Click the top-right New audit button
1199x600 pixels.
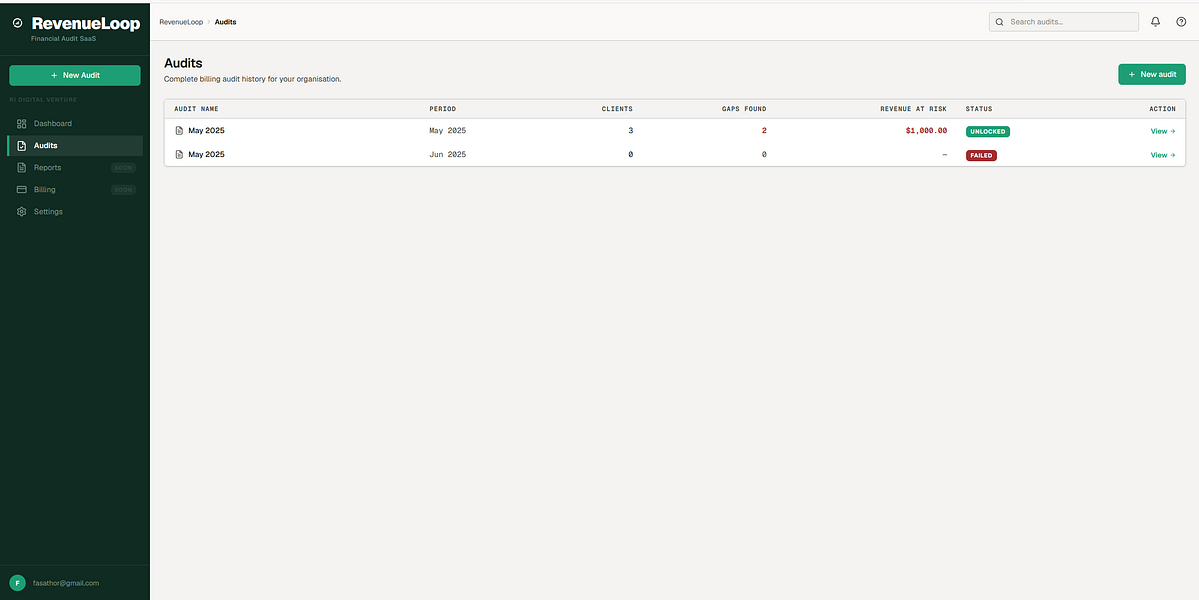click(1152, 74)
